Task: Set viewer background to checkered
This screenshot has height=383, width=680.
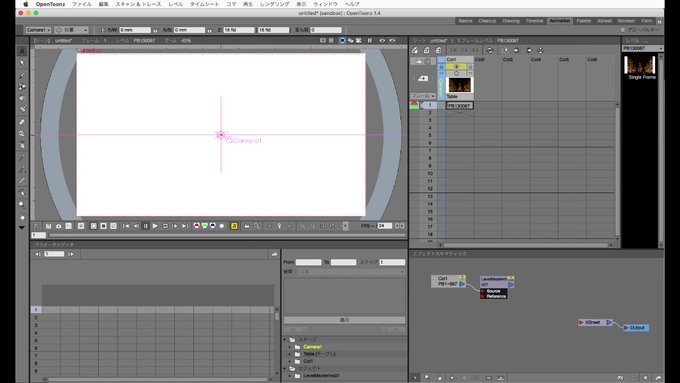Action: pyautogui.click(x=113, y=226)
